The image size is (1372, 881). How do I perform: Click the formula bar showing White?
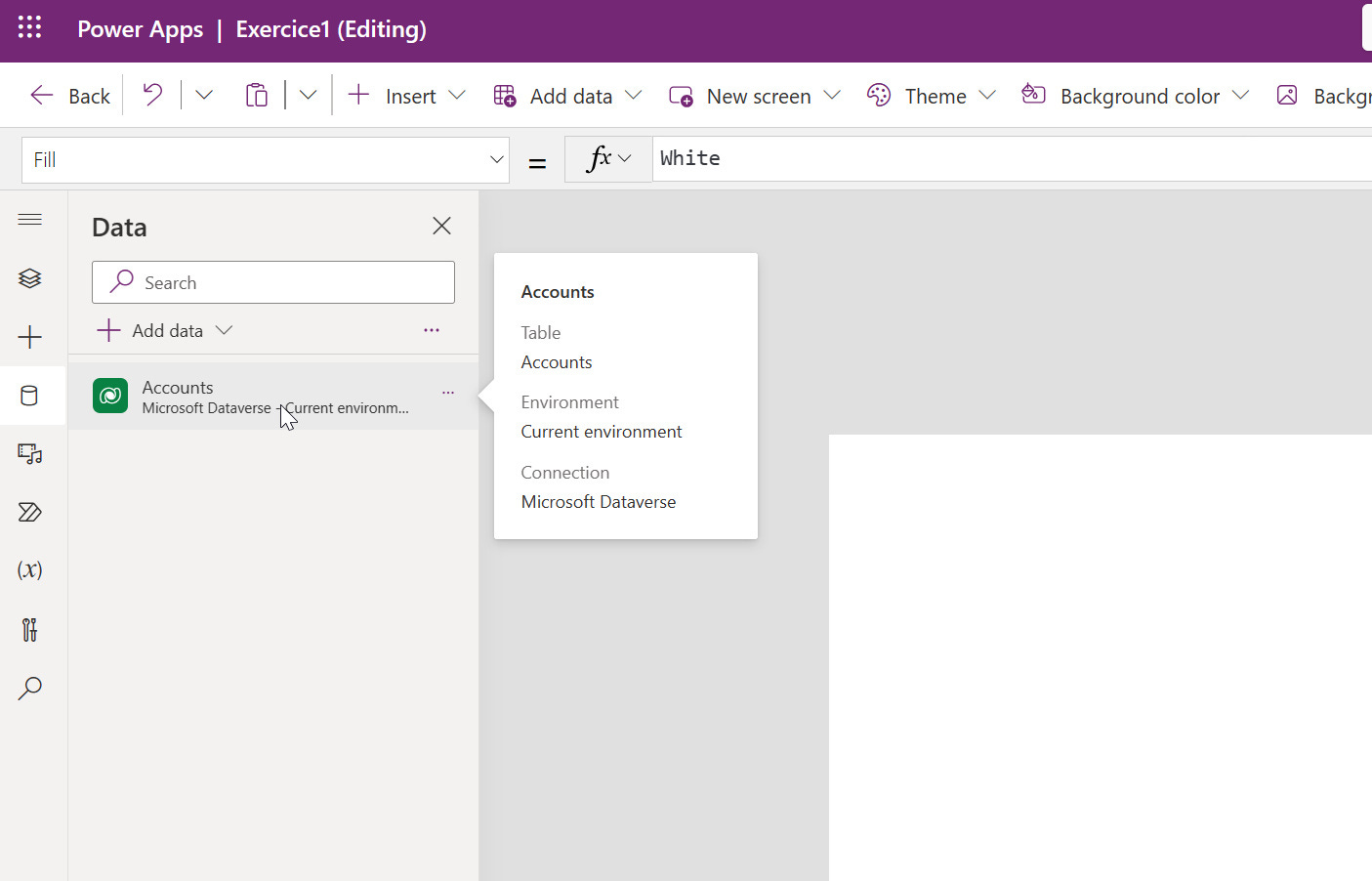(1012, 158)
